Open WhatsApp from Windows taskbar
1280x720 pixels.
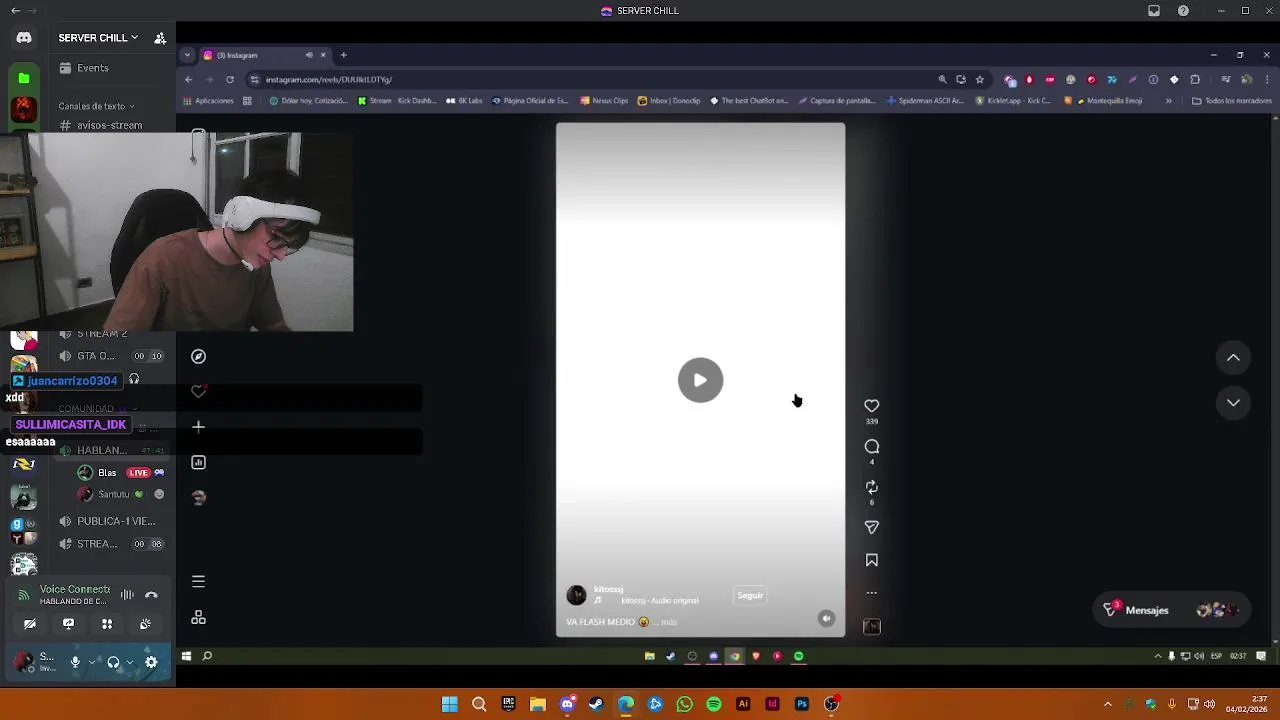(x=684, y=704)
